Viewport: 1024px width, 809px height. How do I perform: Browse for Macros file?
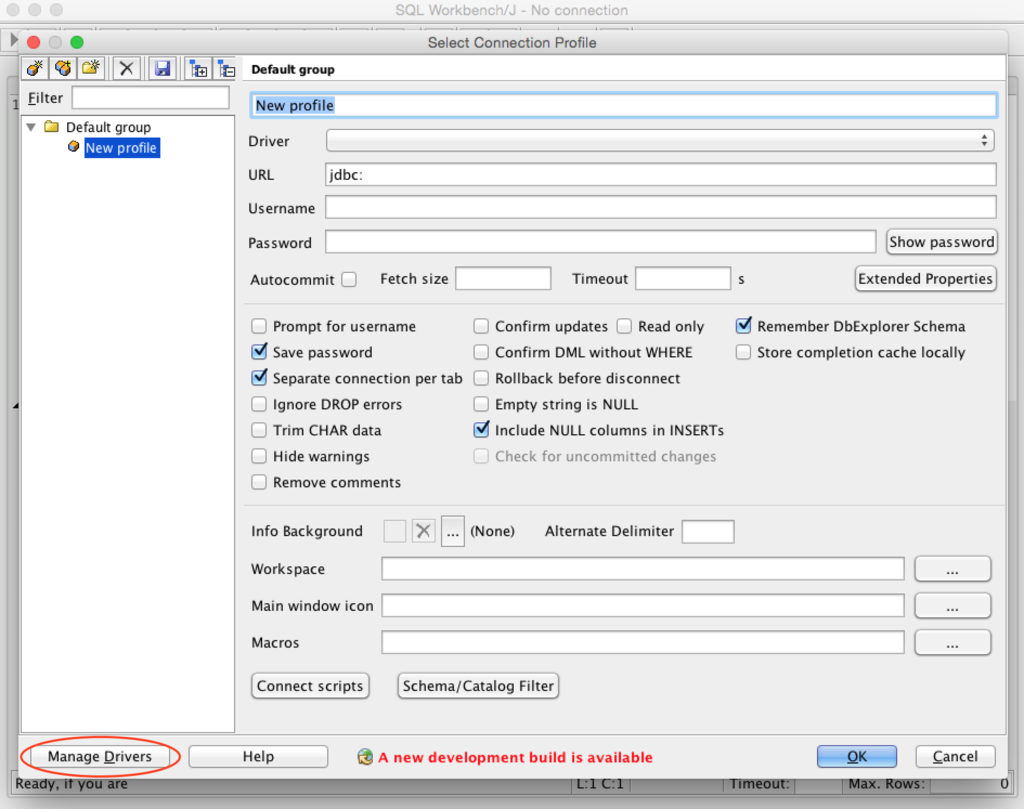[x=953, y=642]
